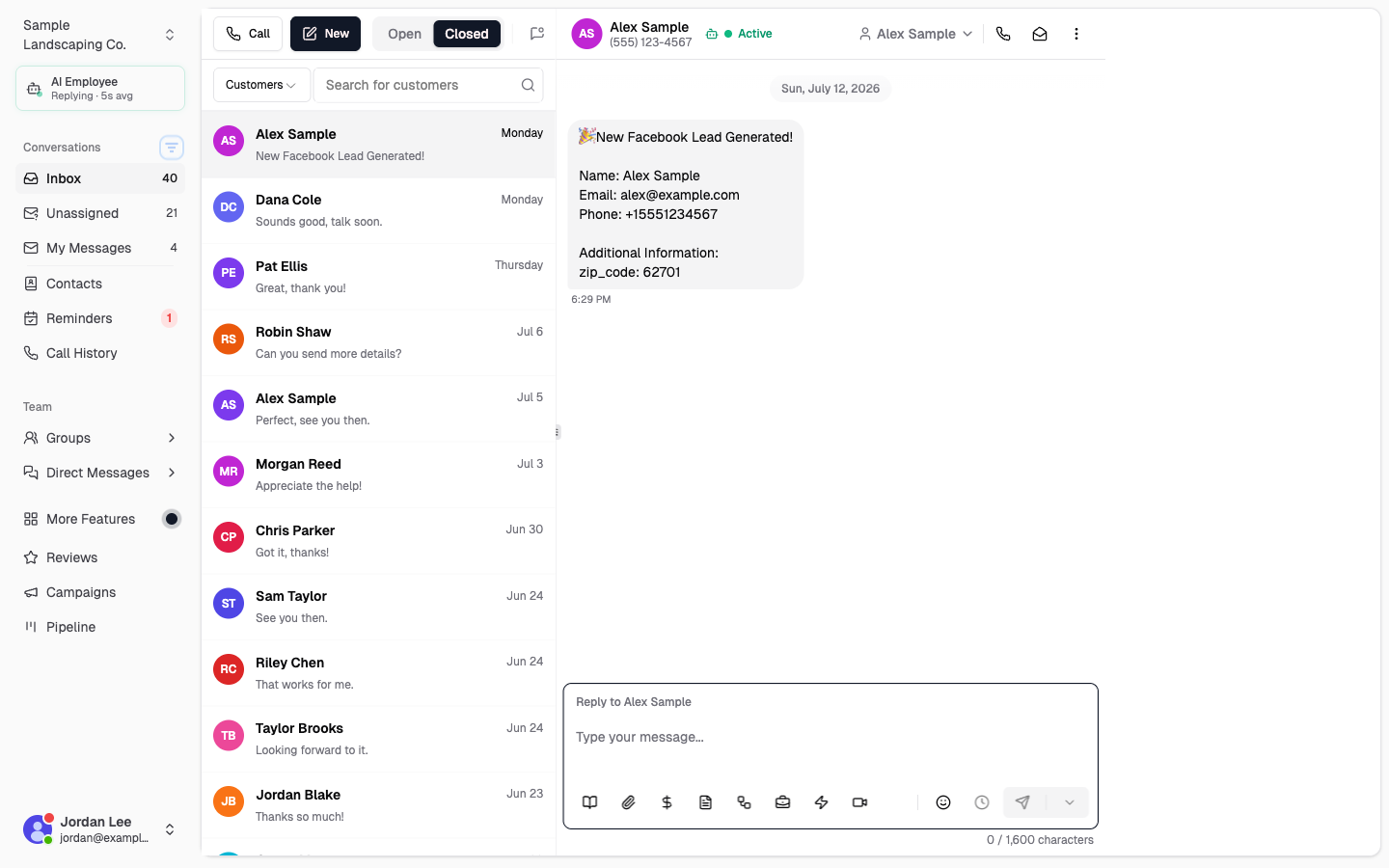Go to Unassigned conversations
The width and height of the screenshot is (1389, 868).
tap(100, 213)
